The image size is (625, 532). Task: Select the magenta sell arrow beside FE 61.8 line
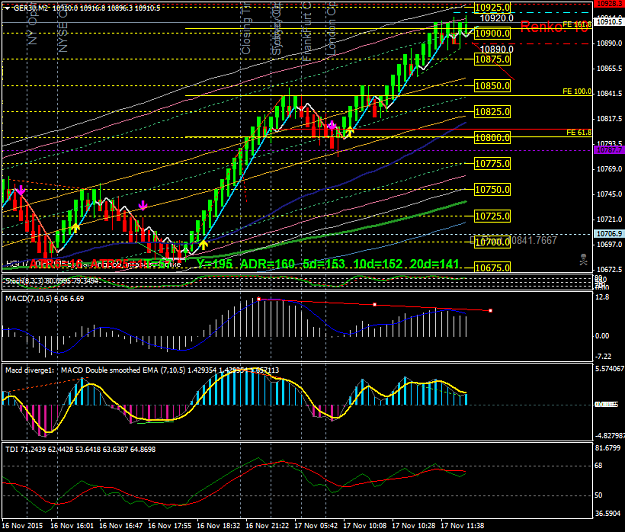coord(331,126)
